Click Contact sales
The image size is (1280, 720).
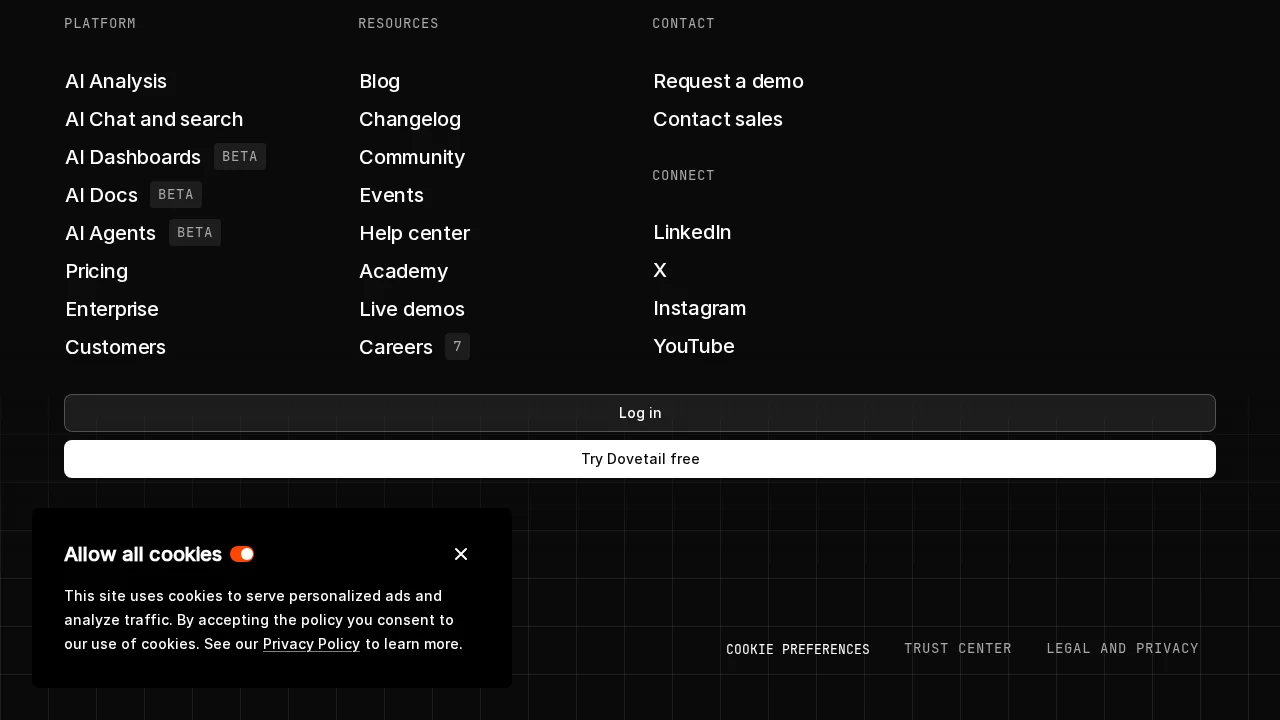tap(718, 119)
